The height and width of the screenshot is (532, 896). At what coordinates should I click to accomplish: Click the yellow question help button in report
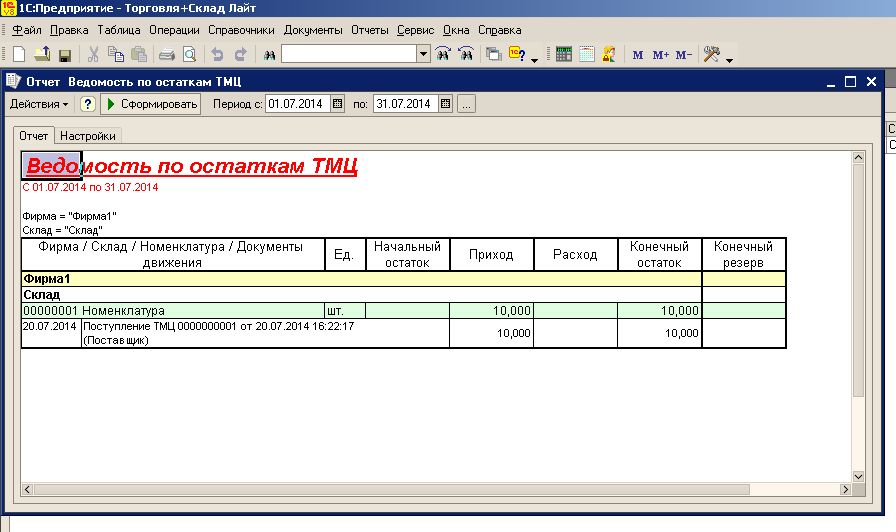tap(87, 104)
